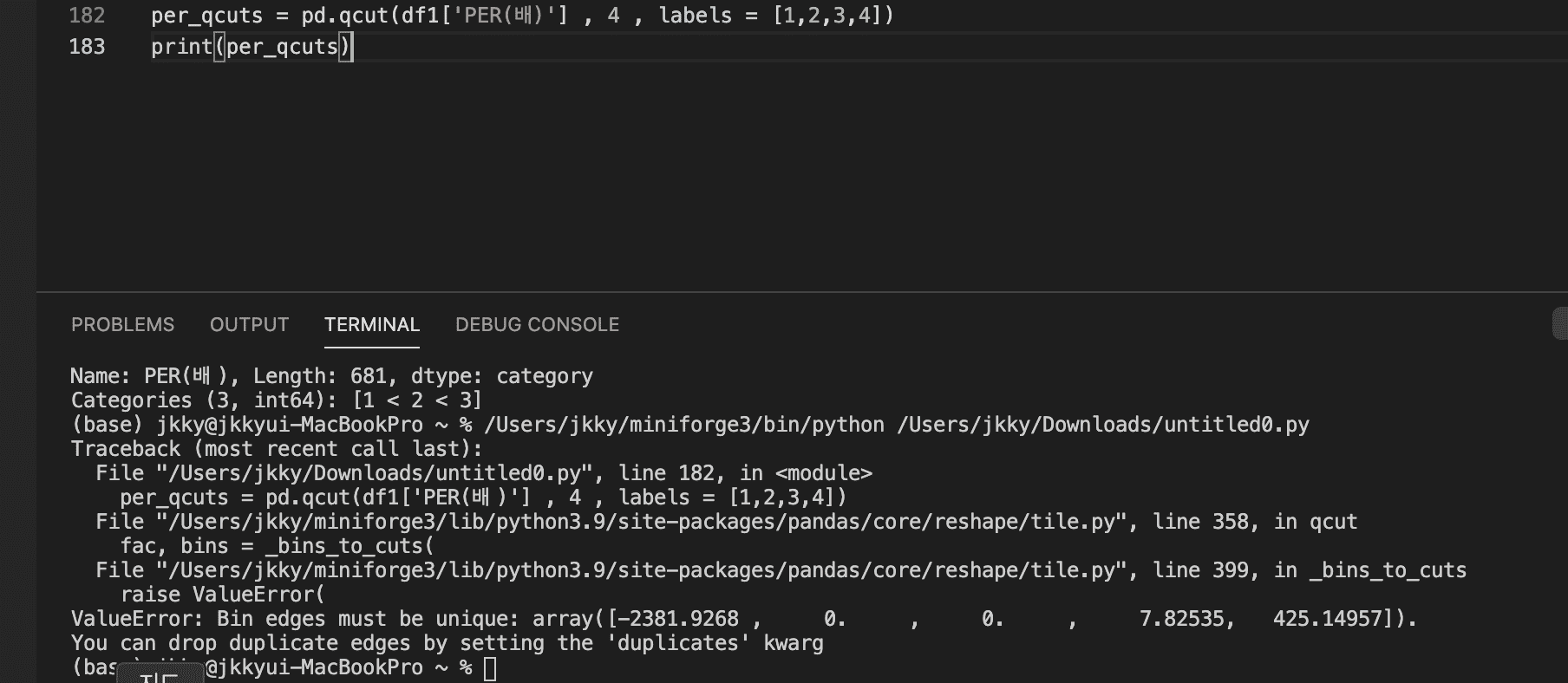Show the DEBUG CONSOLE tab
The width and height of the screenshot is (1568, 683).
coord(537,325)
